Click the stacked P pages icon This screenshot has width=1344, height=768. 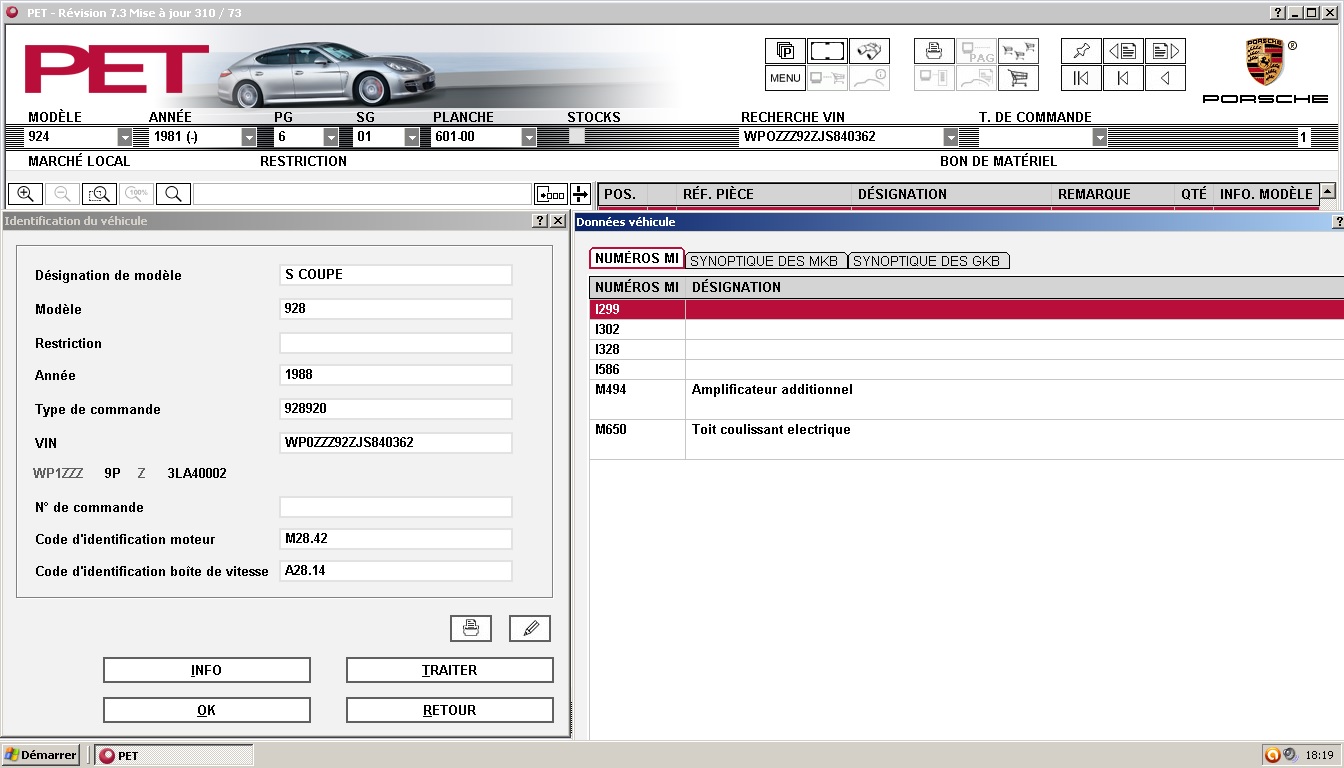point(785,51)
